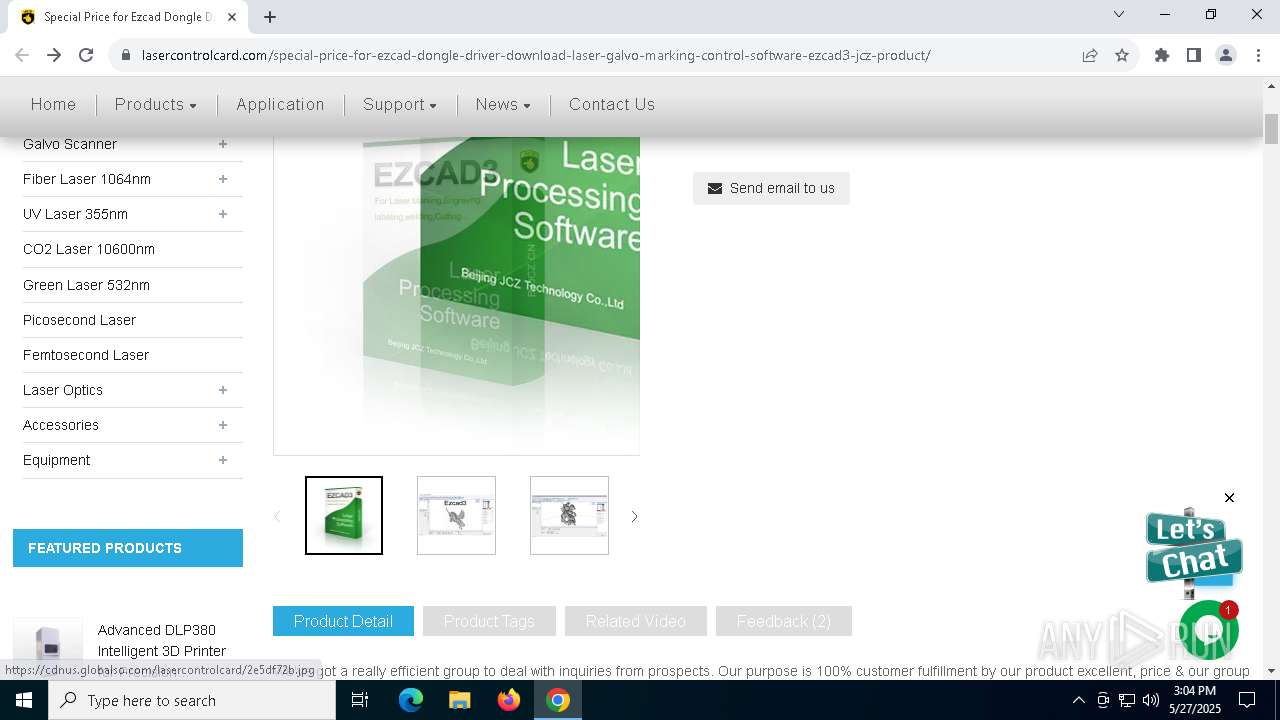Expand Galvo Scanner category
This screenshot has width=1280, height=720.
coord(223,144)
